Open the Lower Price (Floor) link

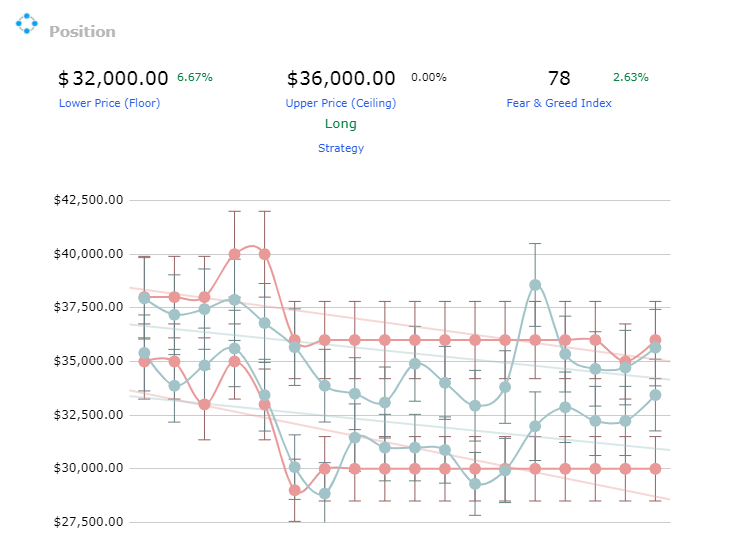click(109, 103)
